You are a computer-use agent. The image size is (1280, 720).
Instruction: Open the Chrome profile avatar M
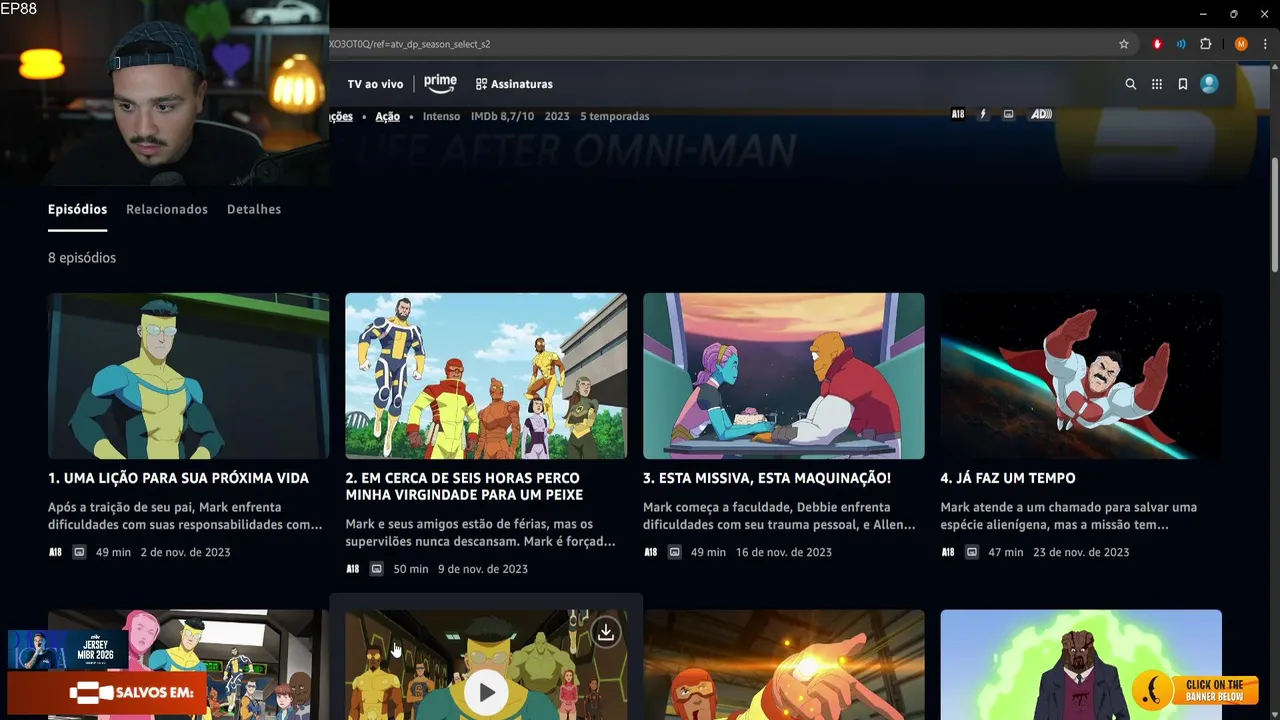(1241, 44)
